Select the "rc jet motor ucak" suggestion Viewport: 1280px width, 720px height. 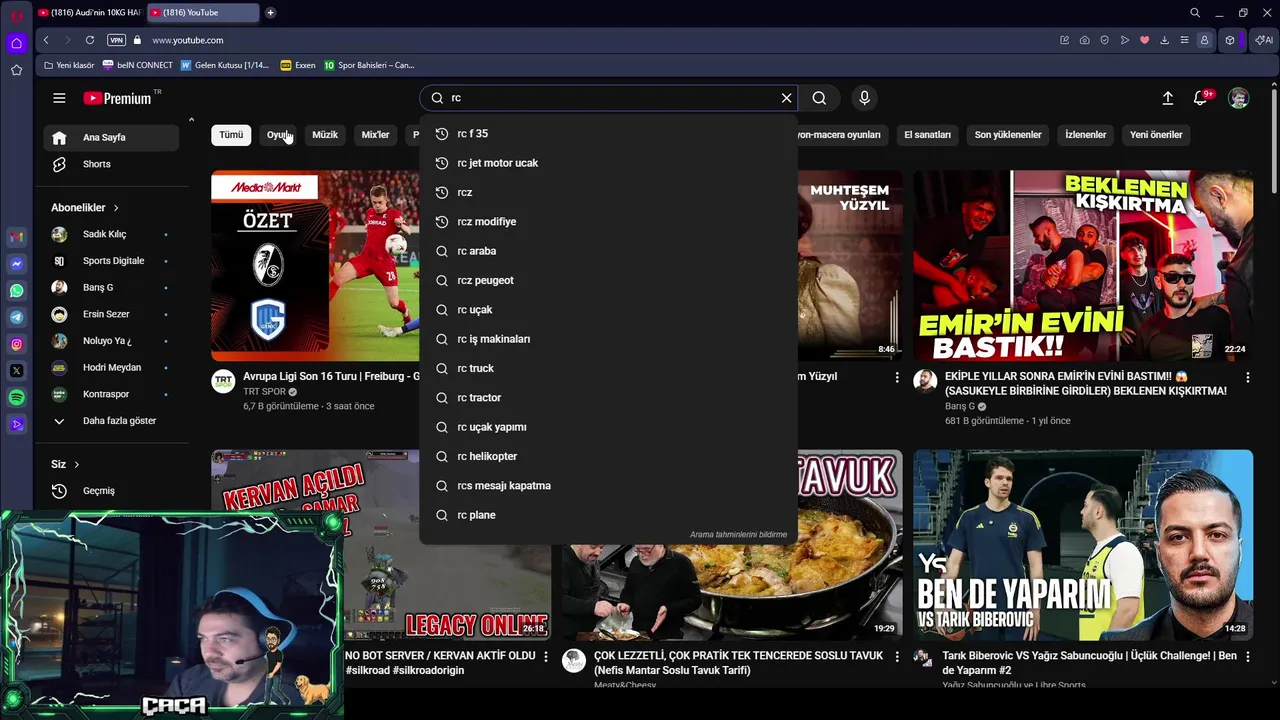point(608,163)
